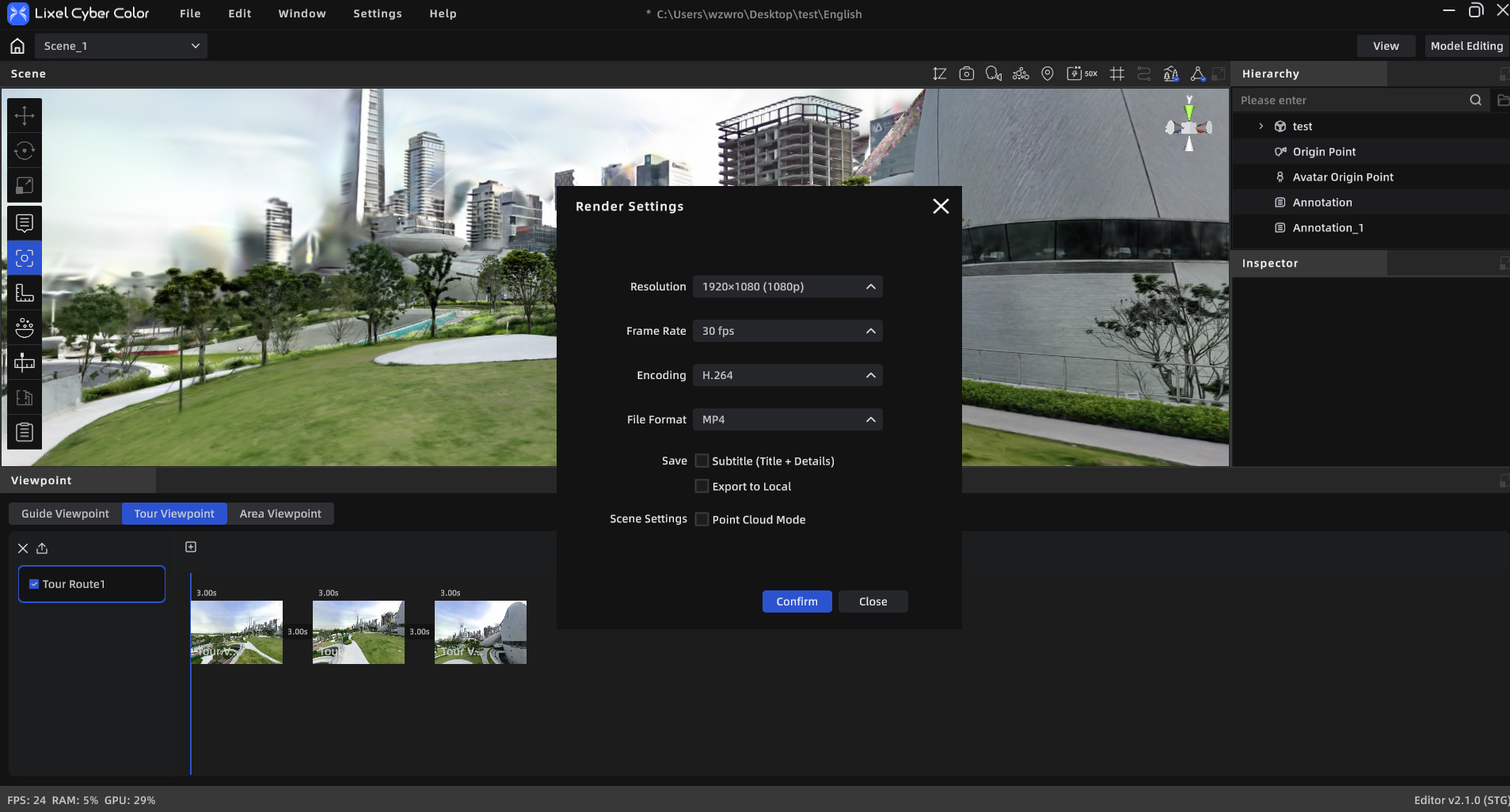Image resolution: width=1510 pixels, height=812 pixels.
Task: Click the triangle mesh icon
Action: coord(1198,74)
